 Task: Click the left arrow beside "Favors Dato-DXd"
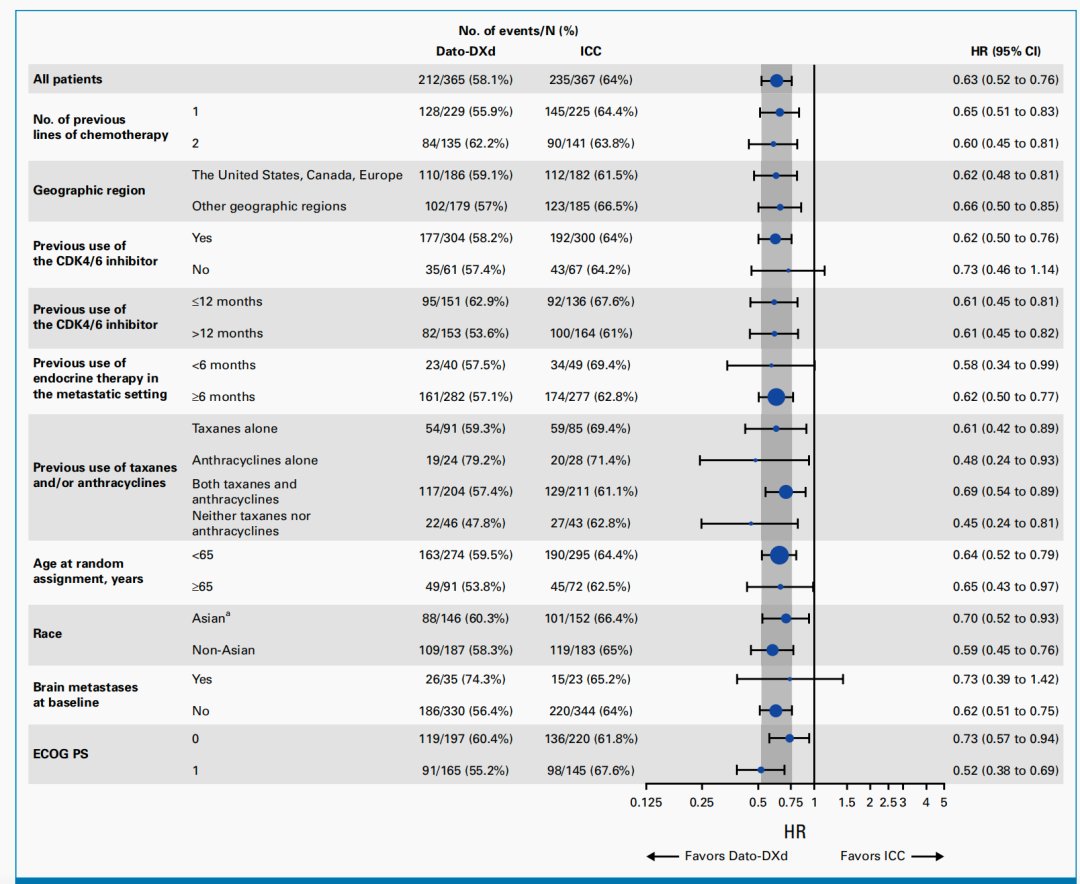(663, 856)
